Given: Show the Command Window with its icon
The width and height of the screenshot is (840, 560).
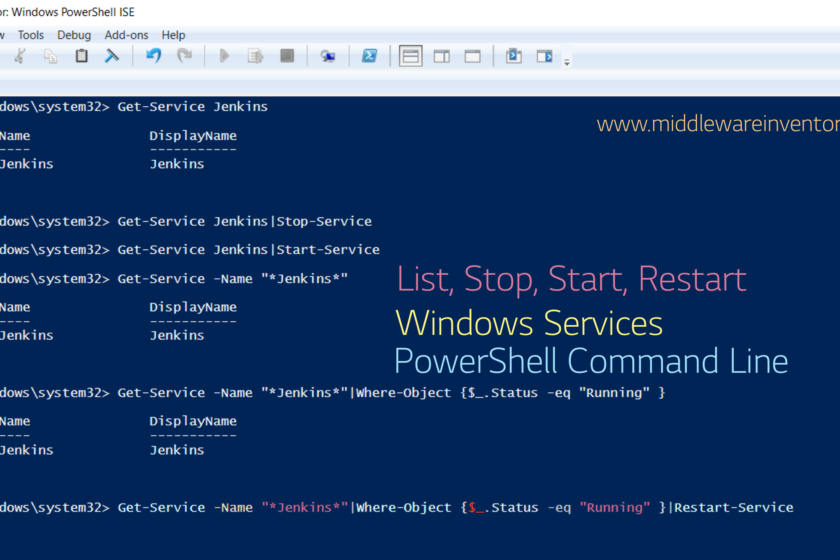Looking at the screenshot, I should (x=514, y=56).
